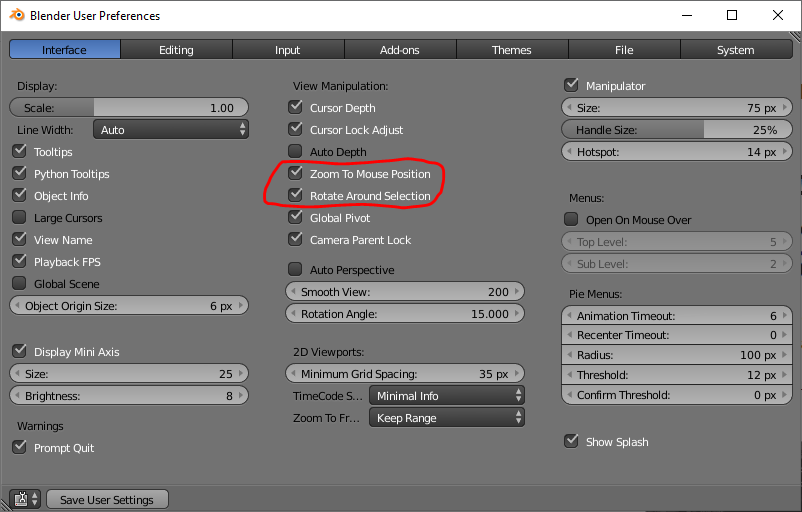The width and height of the screenshot is (802, 512).
Task: Click the Hotspot value field
Action: (x=677, y=151)
